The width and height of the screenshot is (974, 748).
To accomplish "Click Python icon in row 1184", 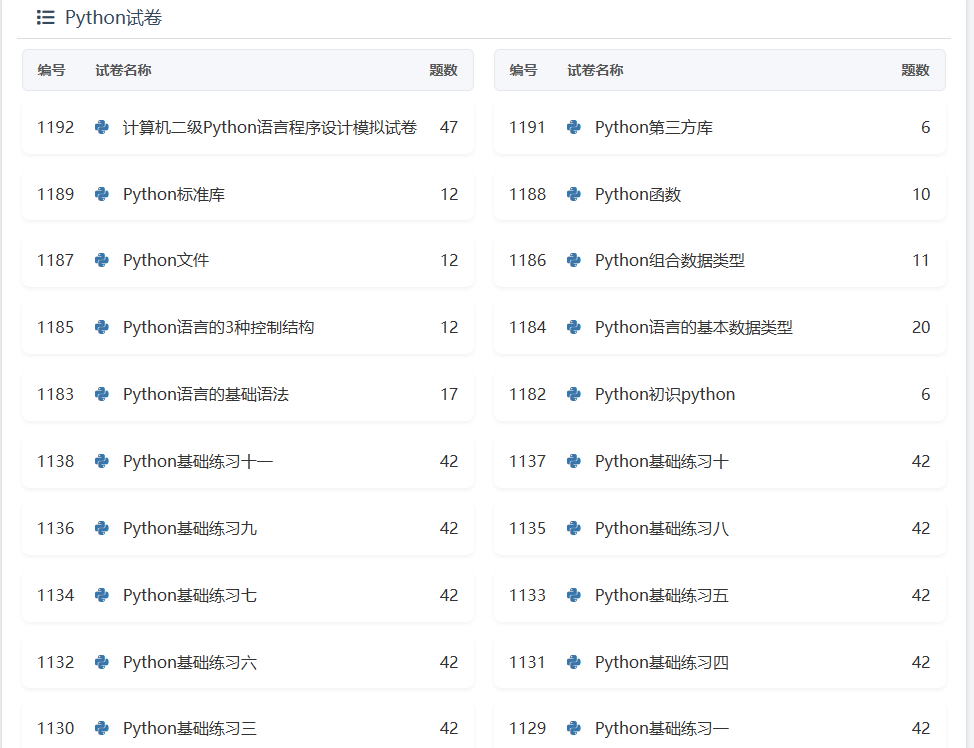I will tap(574, 327).
